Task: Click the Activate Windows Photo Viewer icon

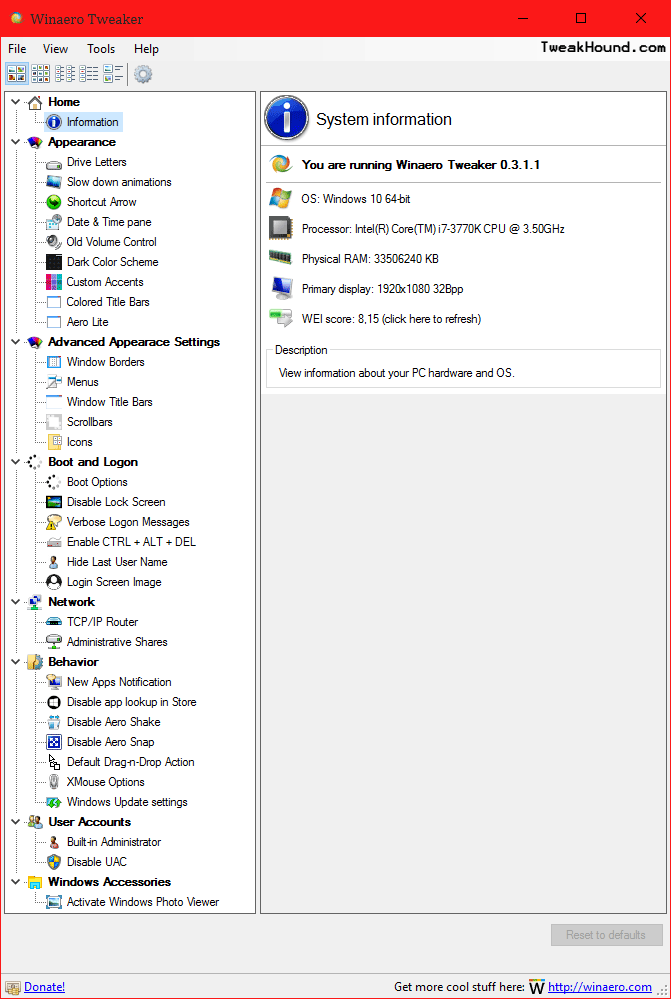Action: click(54, 902)
